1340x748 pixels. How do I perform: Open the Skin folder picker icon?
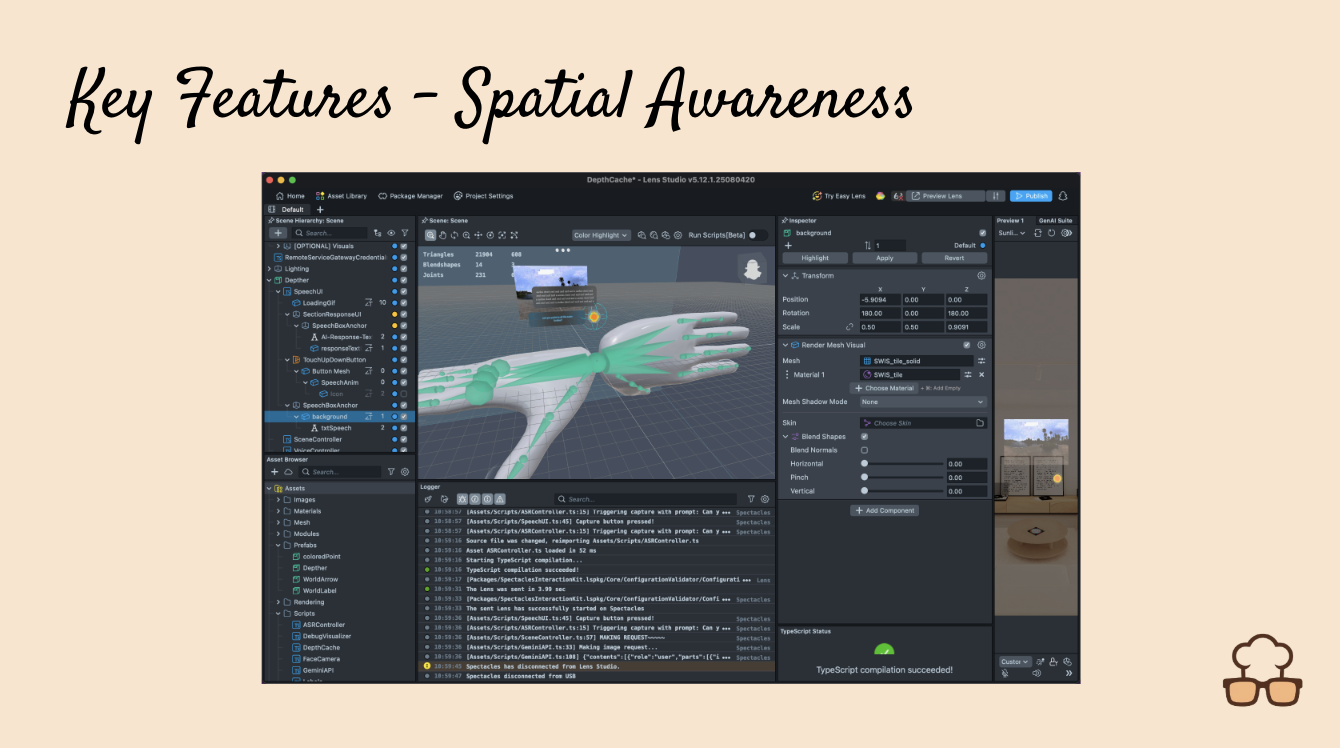click(x=980, y=423)
